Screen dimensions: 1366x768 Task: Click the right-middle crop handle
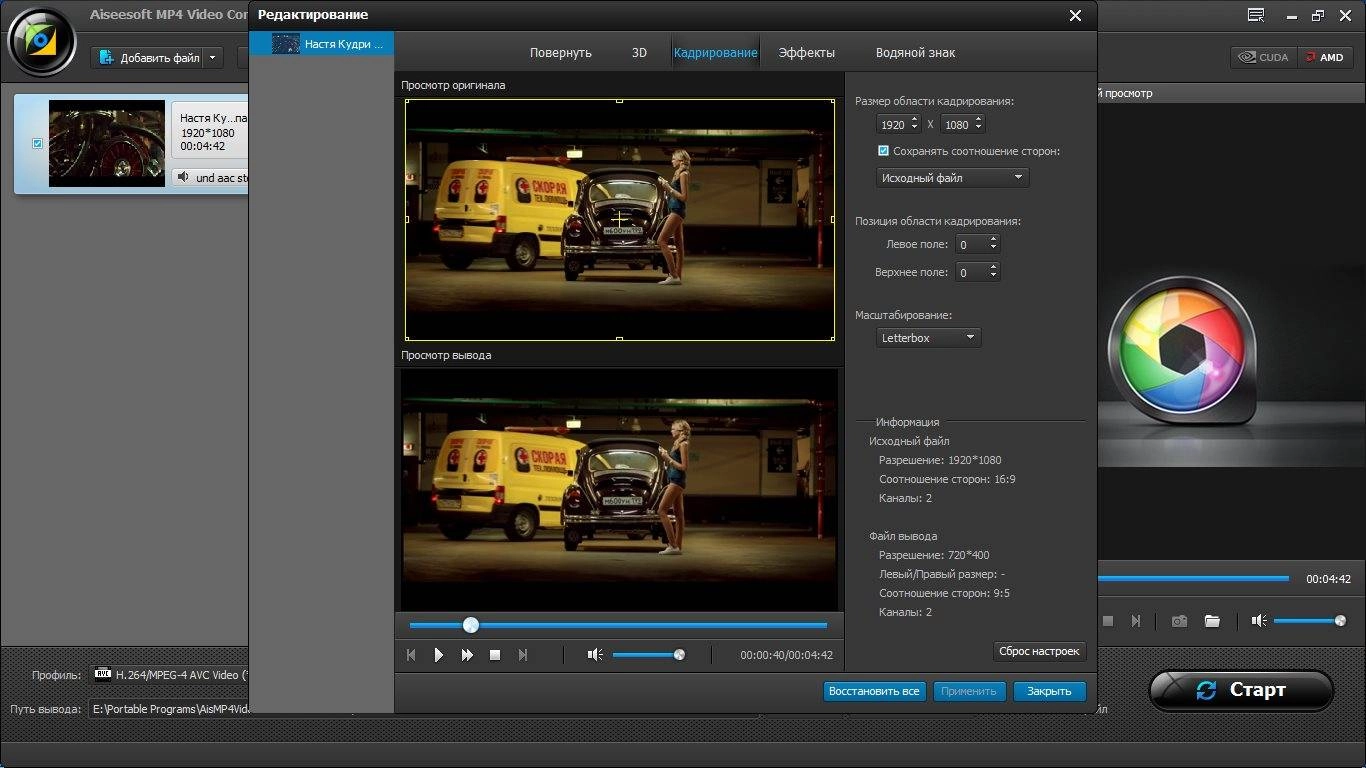(x=833, y=219)
